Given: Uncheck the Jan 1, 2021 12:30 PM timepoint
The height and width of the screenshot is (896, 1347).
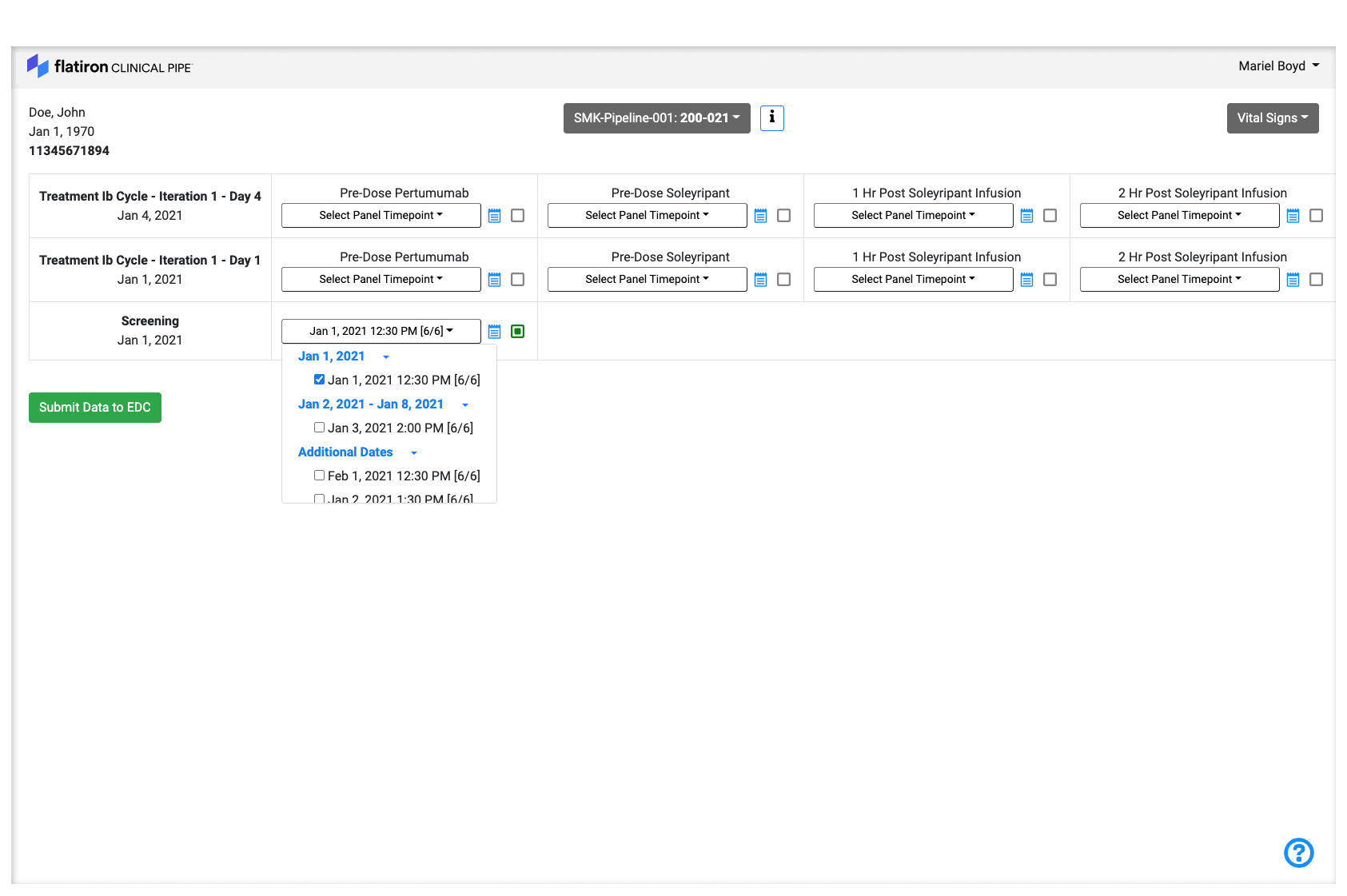Looking at the screenshot, I should (319, 380).
